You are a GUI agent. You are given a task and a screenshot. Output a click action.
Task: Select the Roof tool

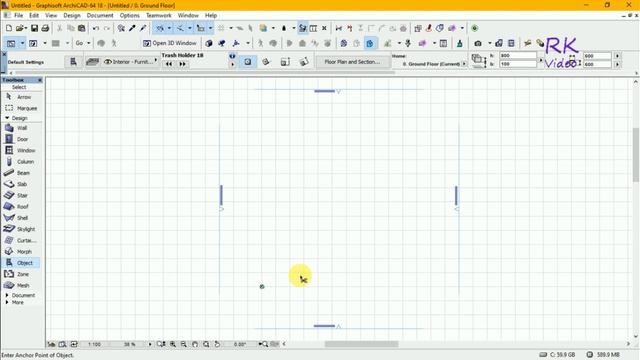coord(21,207)
